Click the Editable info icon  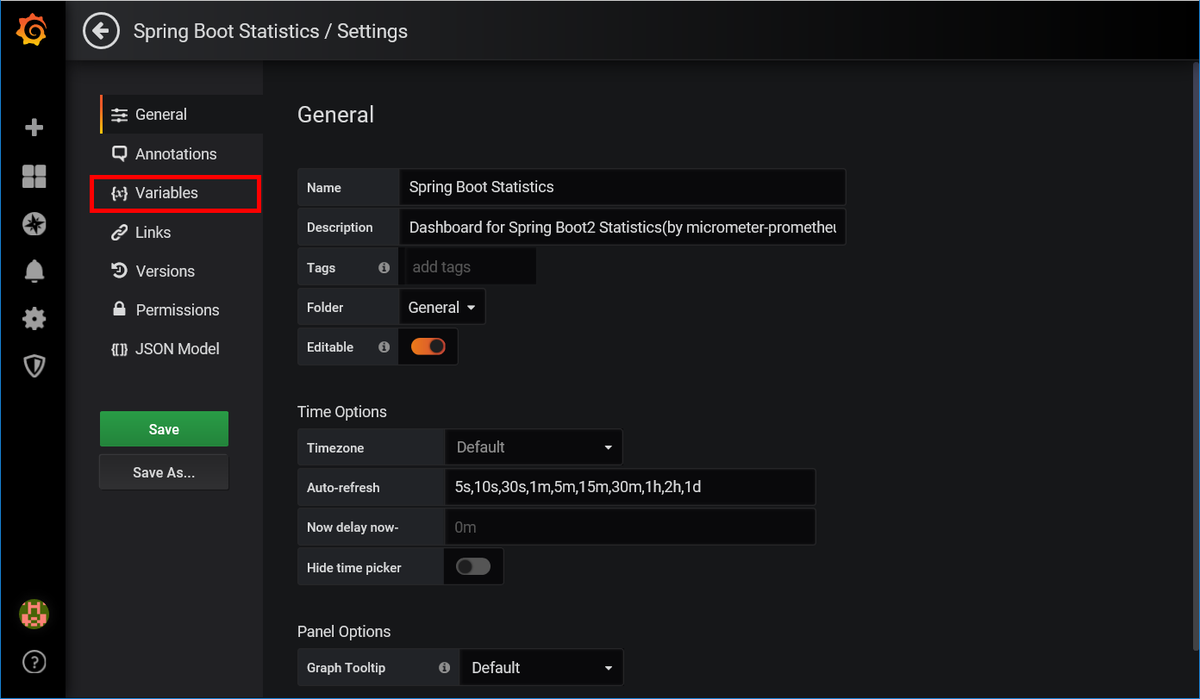[x=384, y=347]
